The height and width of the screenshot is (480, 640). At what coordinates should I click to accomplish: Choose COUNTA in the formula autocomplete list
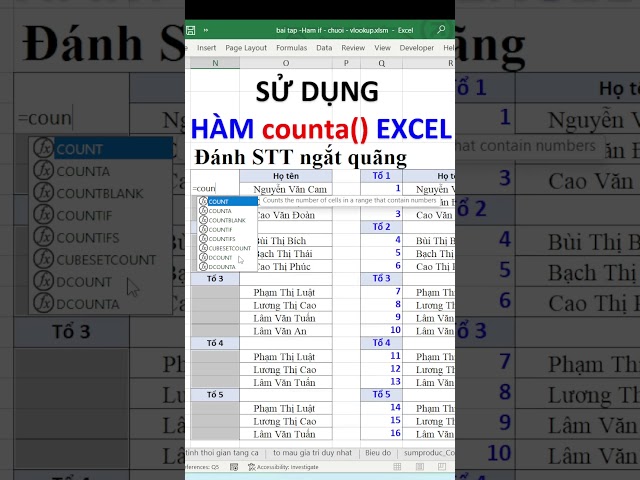228,211
